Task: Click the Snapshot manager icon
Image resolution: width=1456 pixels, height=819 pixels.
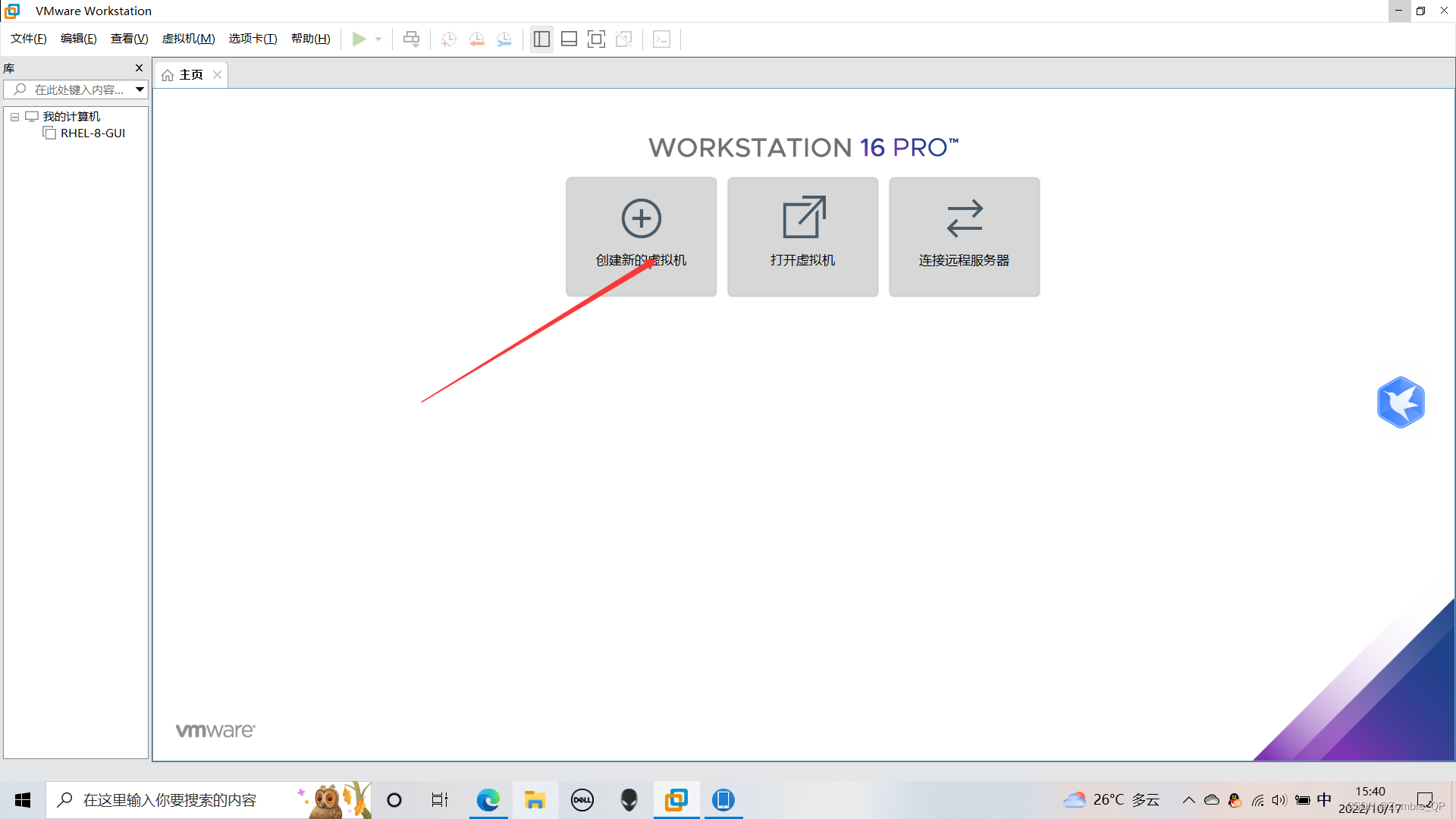Action: pyautogui.click(x=505, y=39)
